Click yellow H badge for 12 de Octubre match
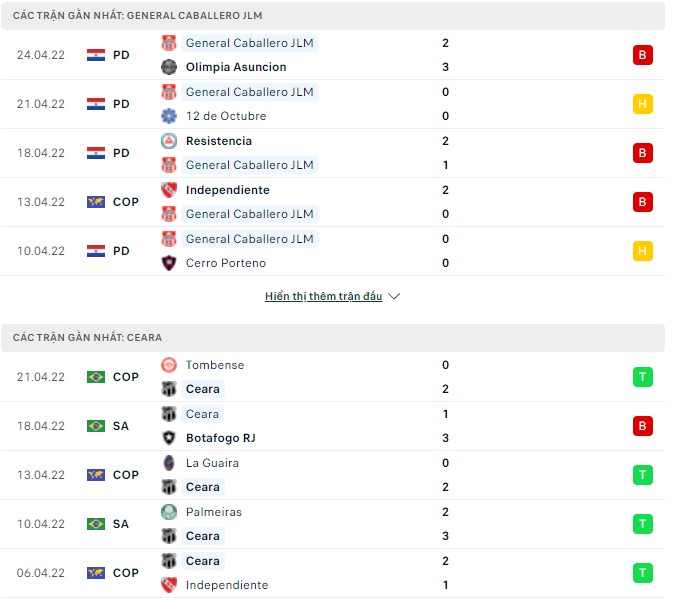The height and width of the screenshot is (601, 673). (642, 104)
